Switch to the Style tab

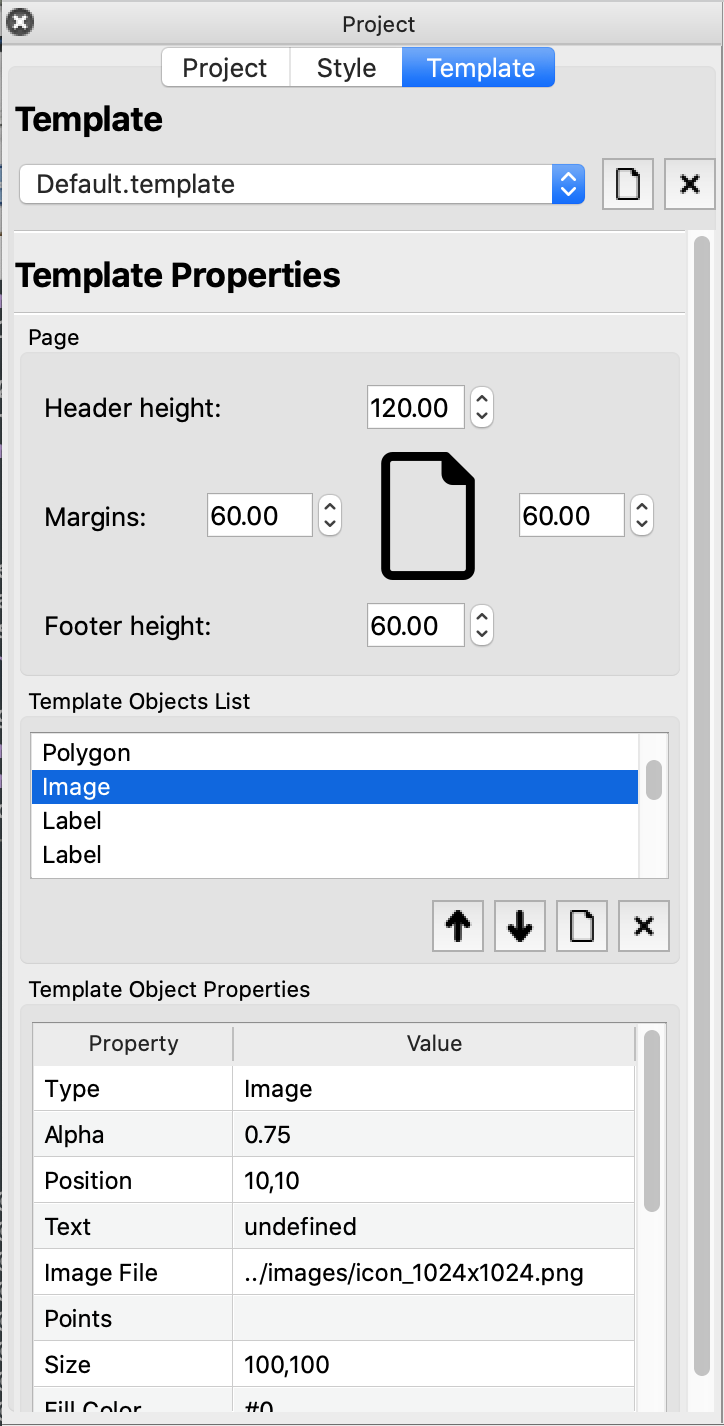tap(346, 68)
